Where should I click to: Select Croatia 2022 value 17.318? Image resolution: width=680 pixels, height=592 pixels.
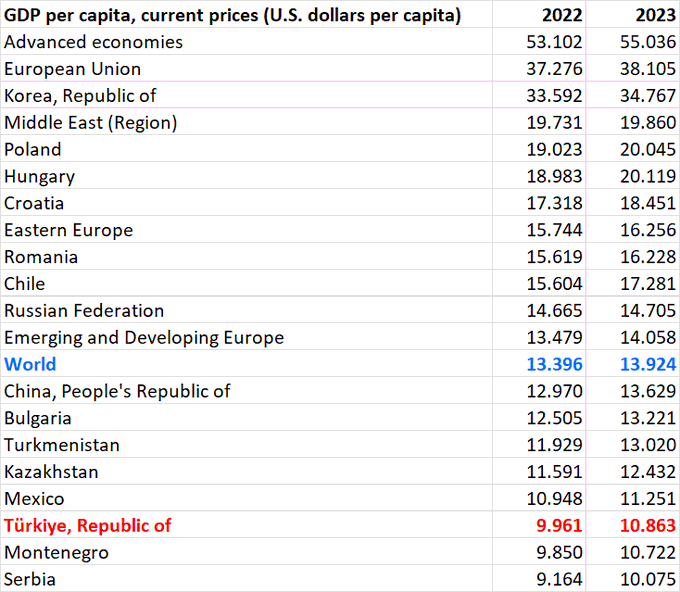pyautogui.click(x=554, y=203)
